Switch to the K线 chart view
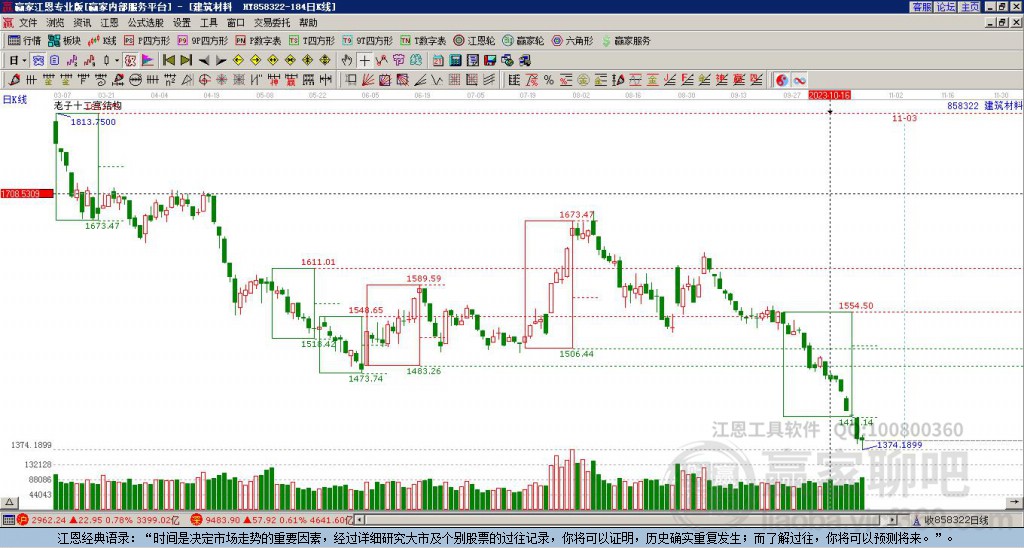The width and height of the screenshot is (1024, 548). pos(101,40)
